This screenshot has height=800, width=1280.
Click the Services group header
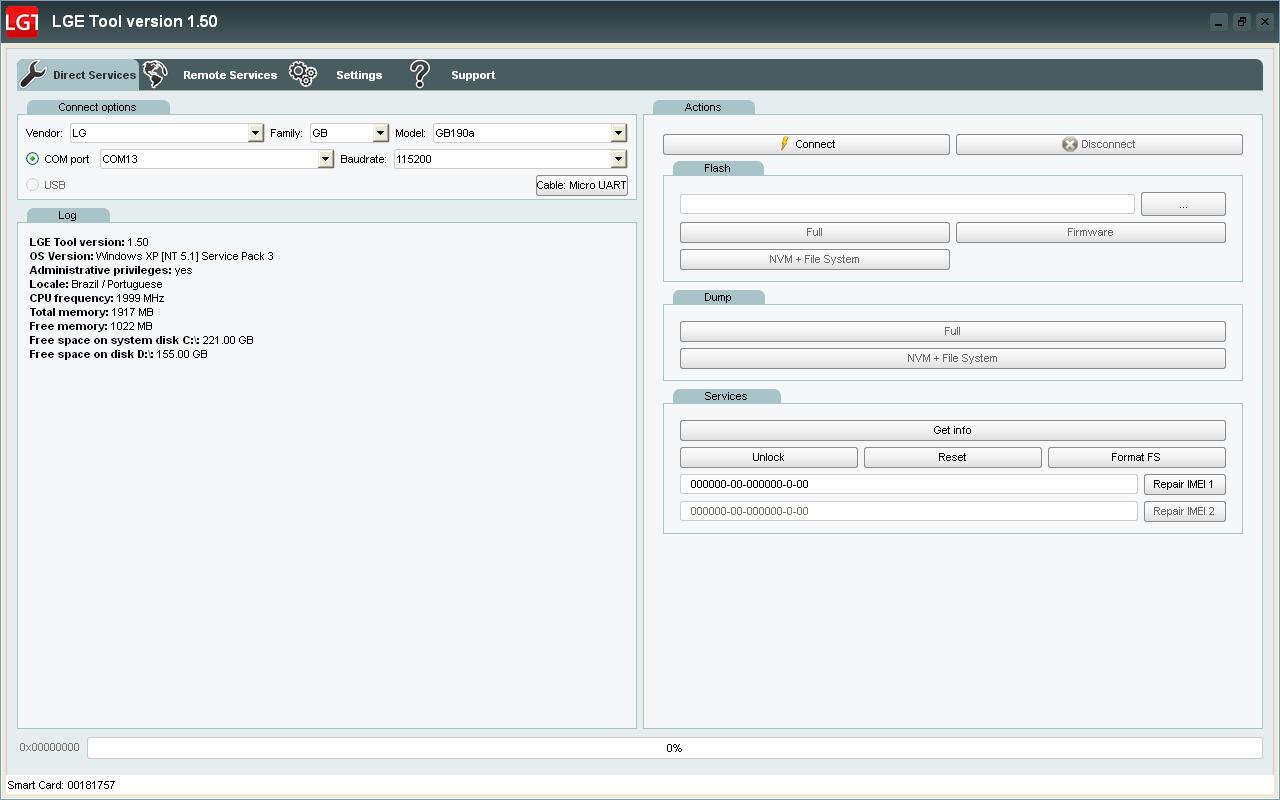pos(726,396)
